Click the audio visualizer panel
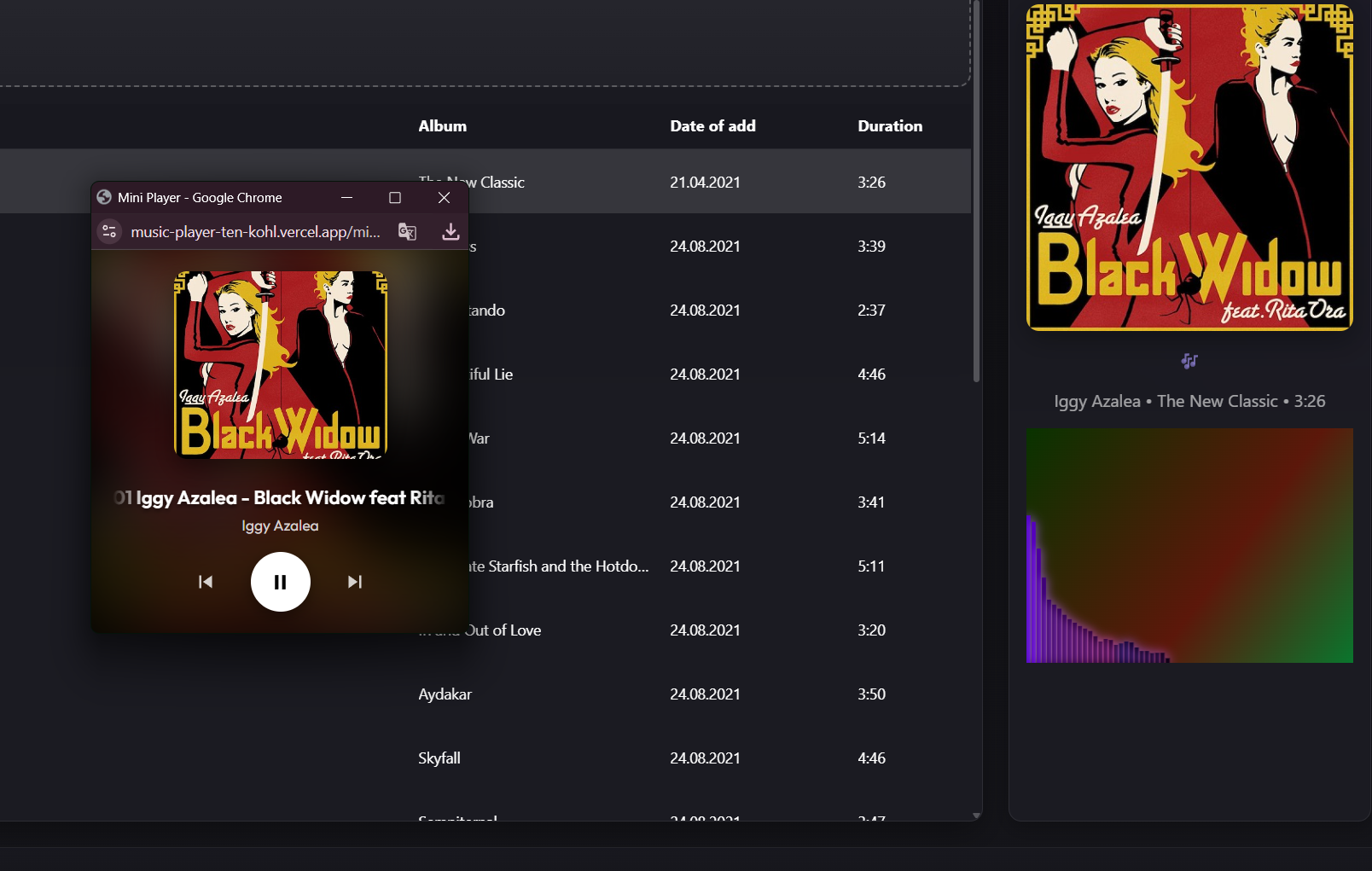This screenshot has width=1372, height=871. coord(1189,545)
